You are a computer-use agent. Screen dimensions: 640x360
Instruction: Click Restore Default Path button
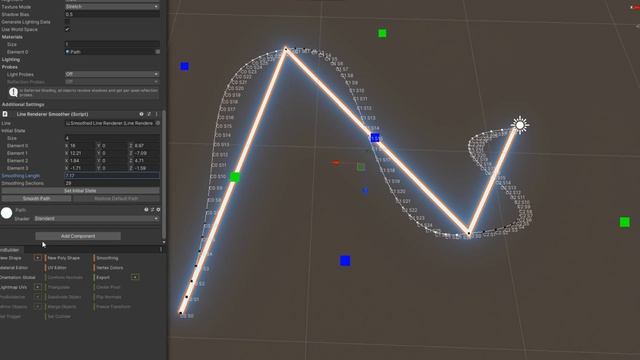pyautogui.click(x=116, y=198)
